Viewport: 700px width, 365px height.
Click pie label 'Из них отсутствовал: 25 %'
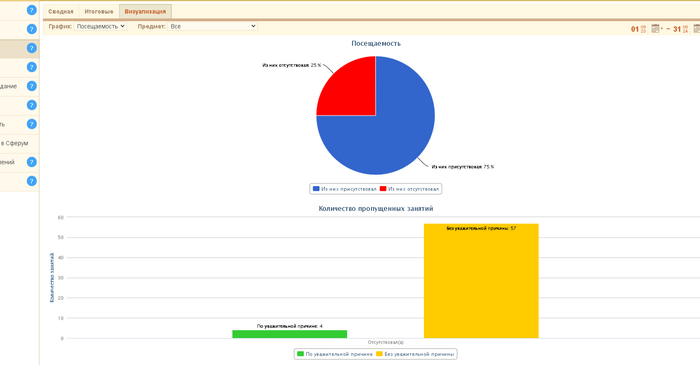tap(292, 65)
